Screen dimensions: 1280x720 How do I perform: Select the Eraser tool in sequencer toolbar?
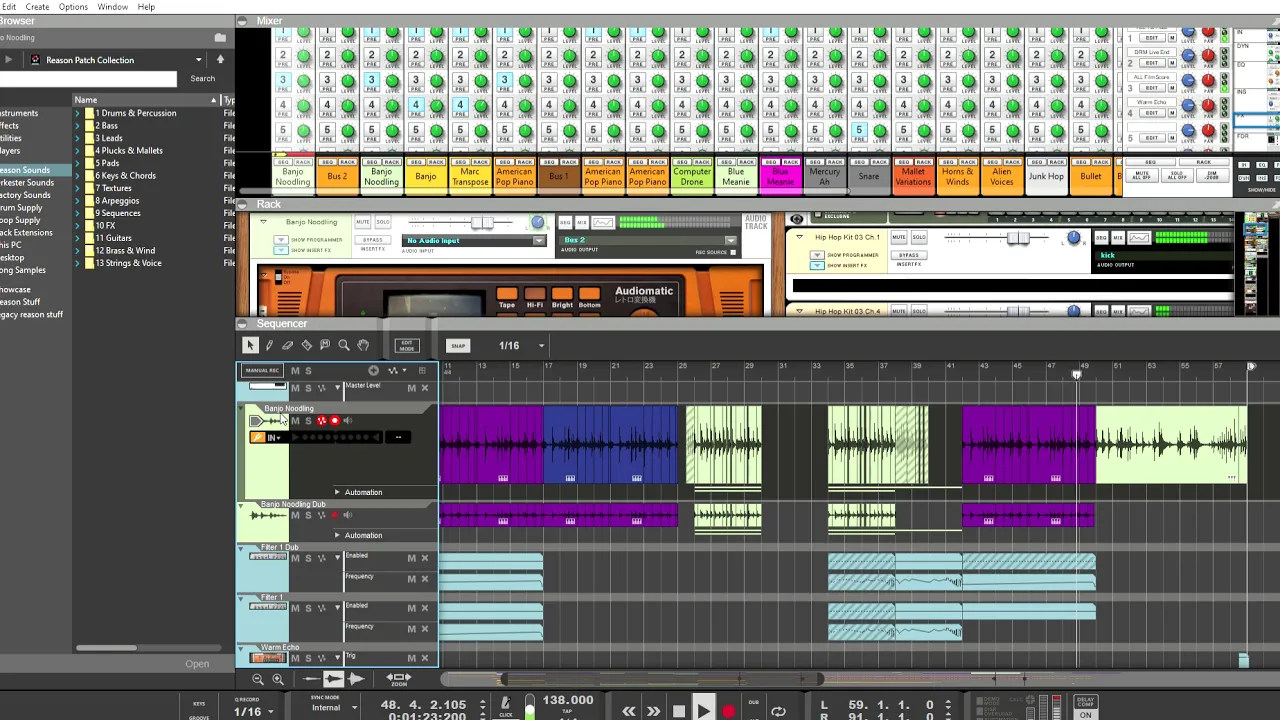288,345
